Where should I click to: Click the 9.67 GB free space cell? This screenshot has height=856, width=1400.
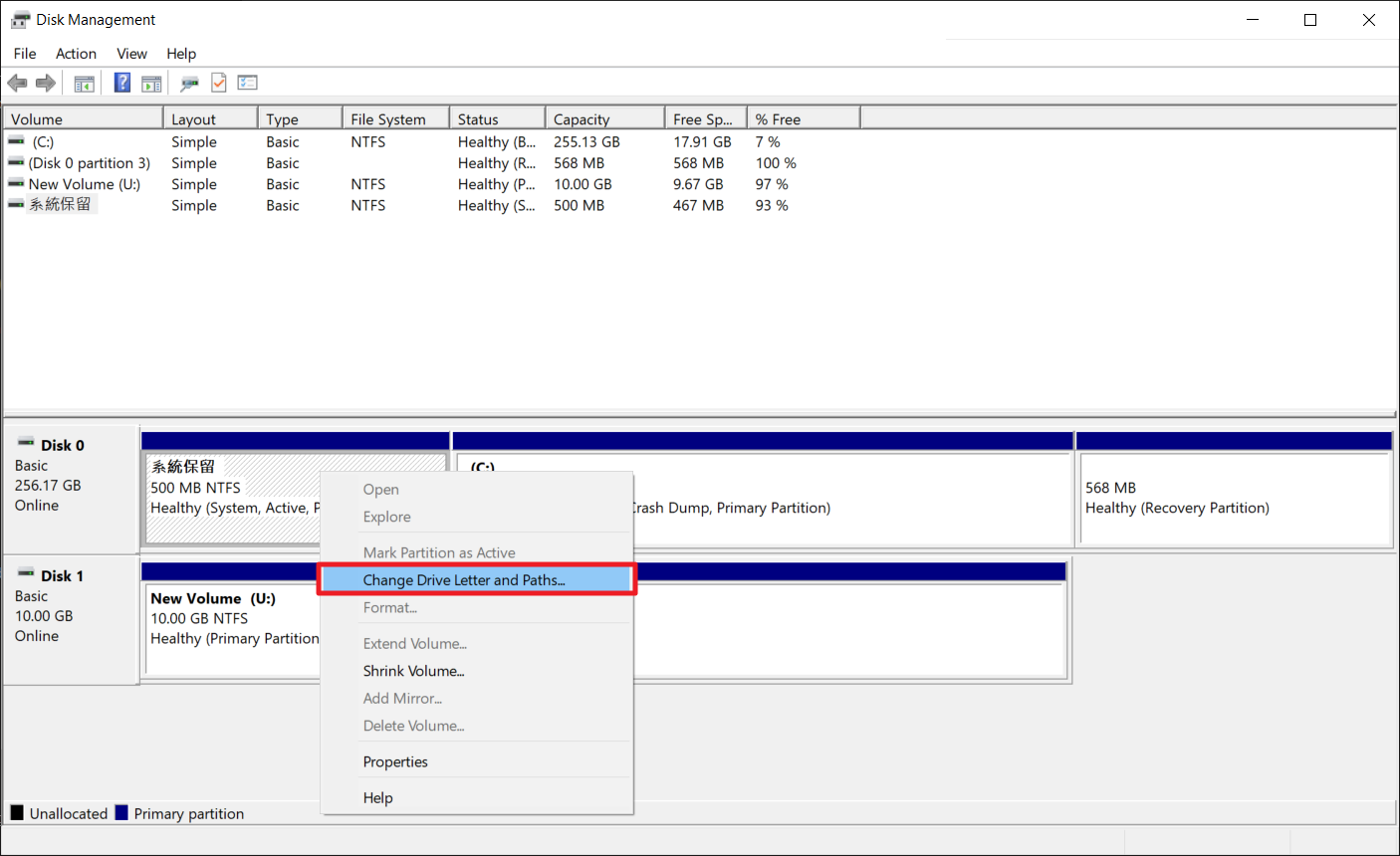click(698, 184)
